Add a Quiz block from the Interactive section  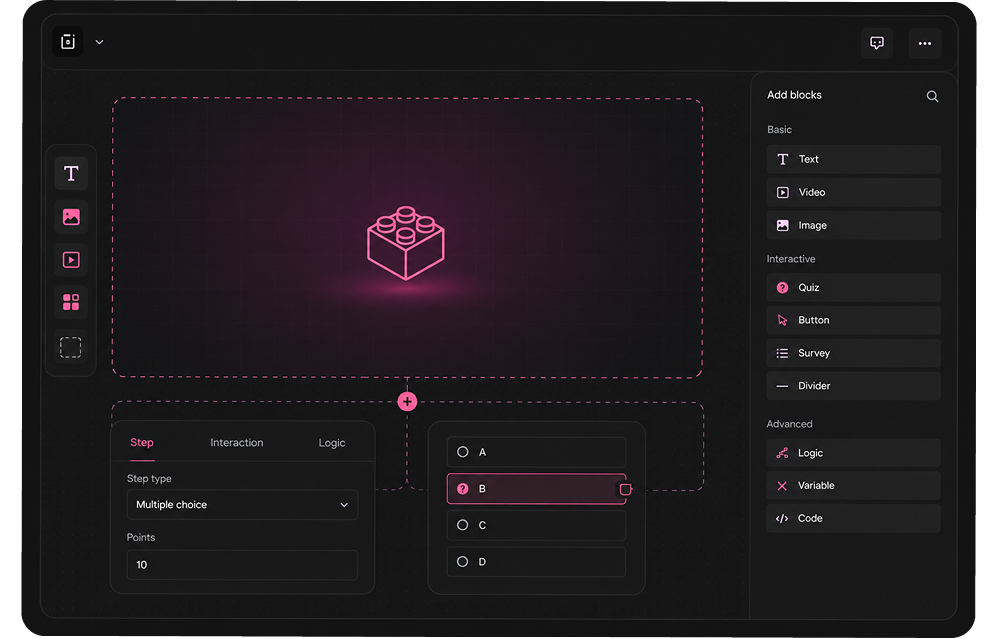click(853, 288)
